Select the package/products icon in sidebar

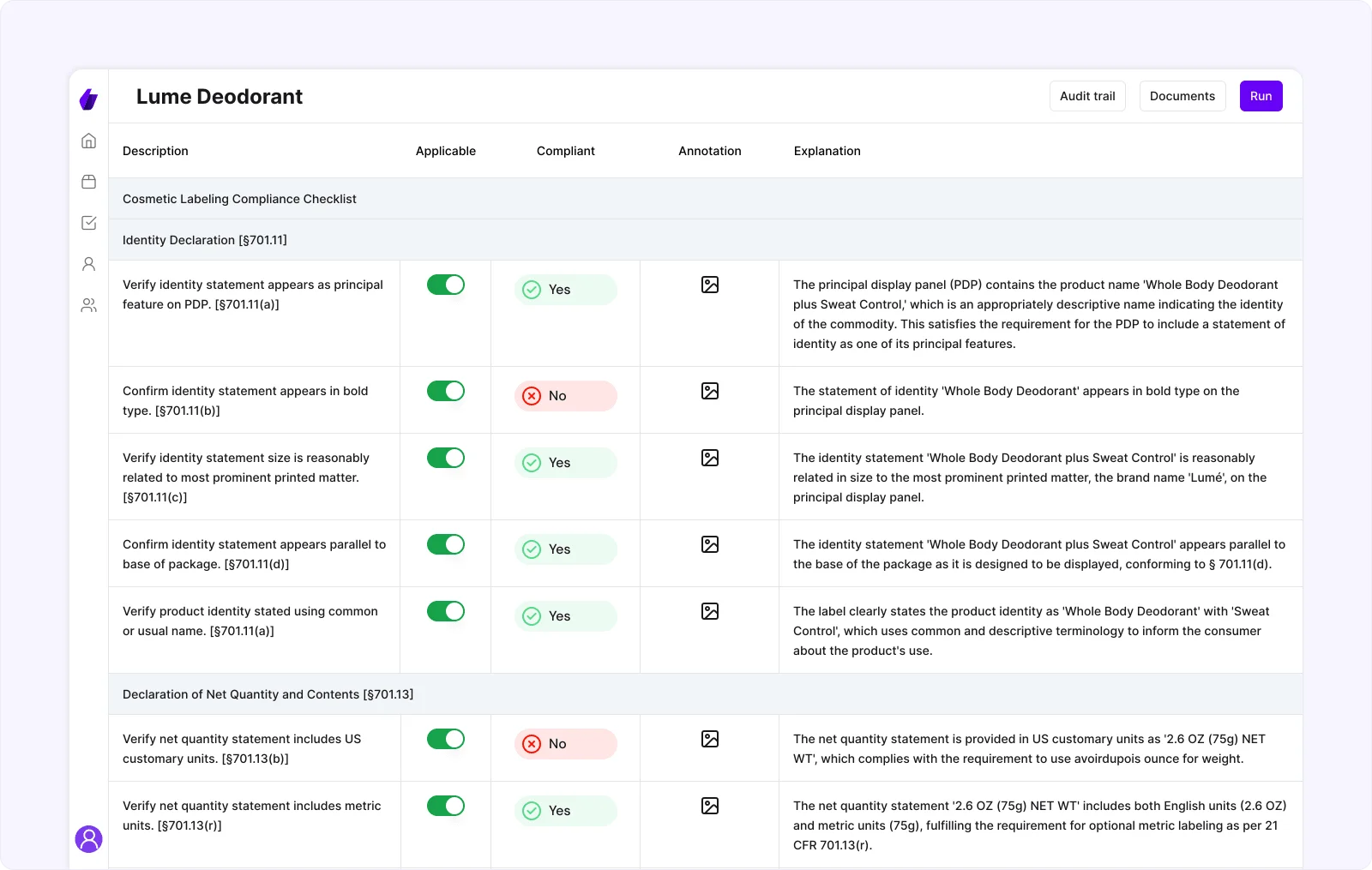[x=88, y=182]
